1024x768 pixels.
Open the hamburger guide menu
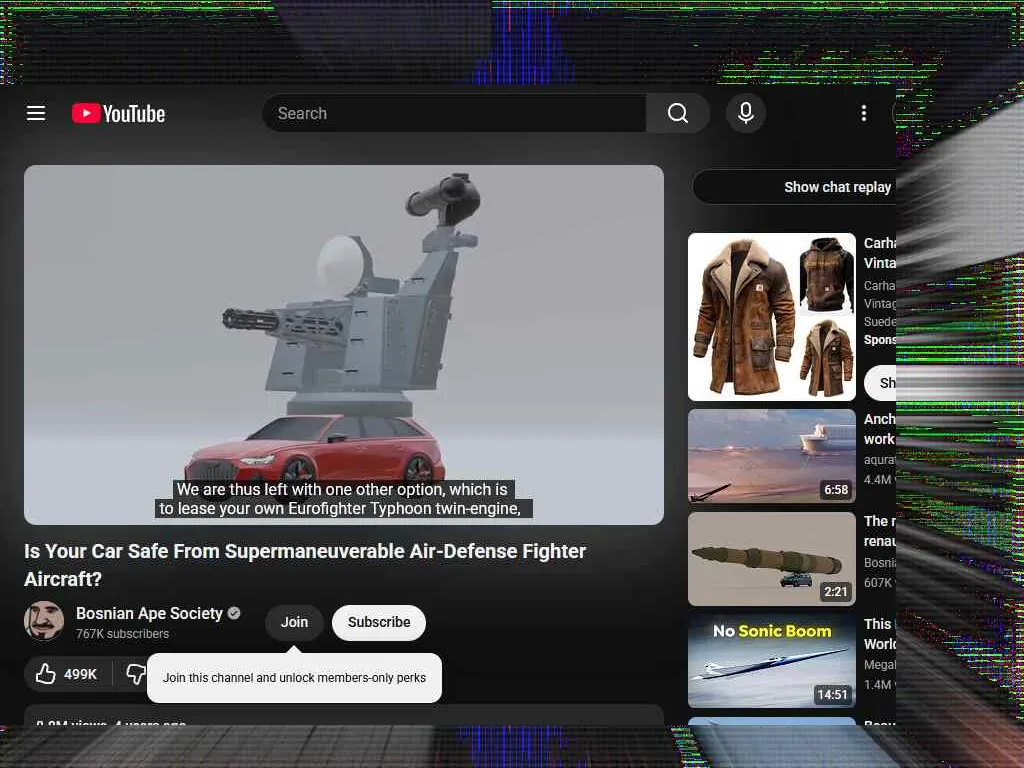tap(36, 113)
